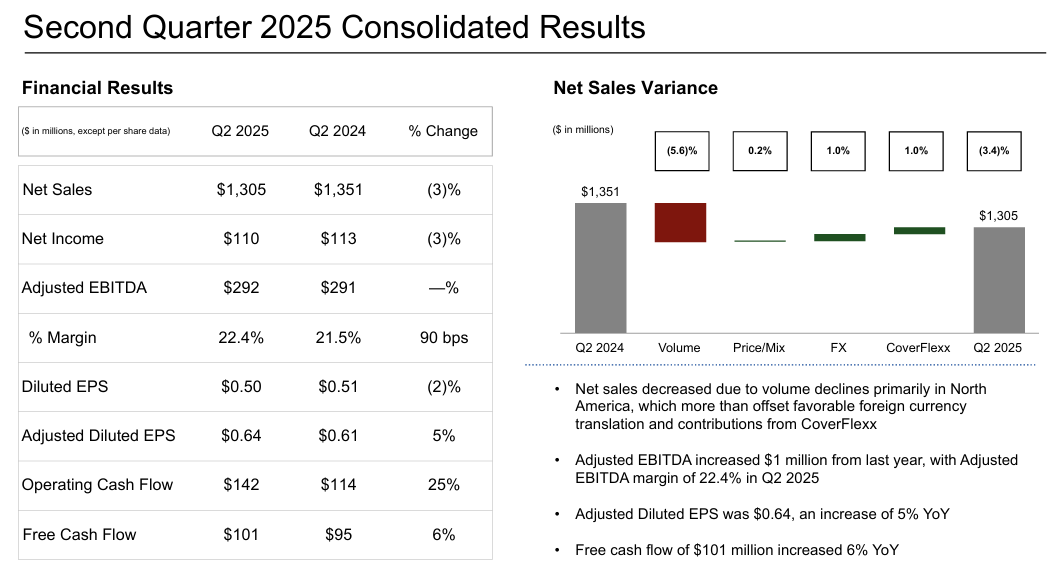
Task: Select the green FX variance bar
Action: [x=839, y=237]
